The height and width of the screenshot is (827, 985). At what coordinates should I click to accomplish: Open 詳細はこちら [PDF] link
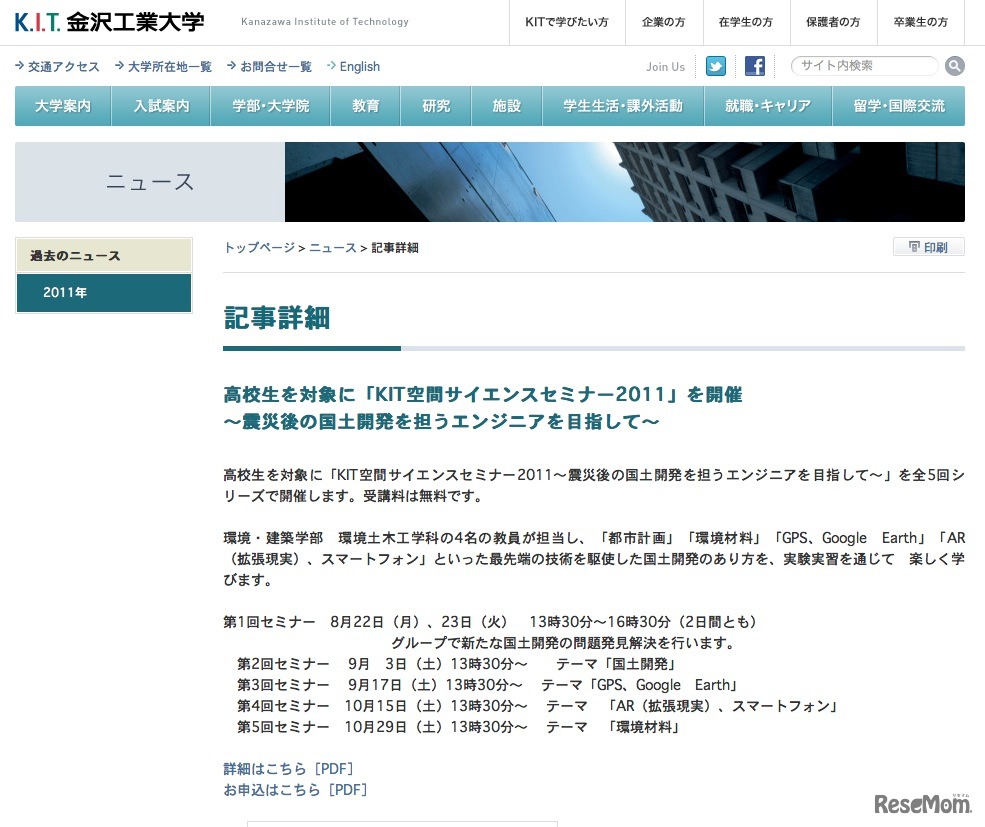(x=288, y=769)
